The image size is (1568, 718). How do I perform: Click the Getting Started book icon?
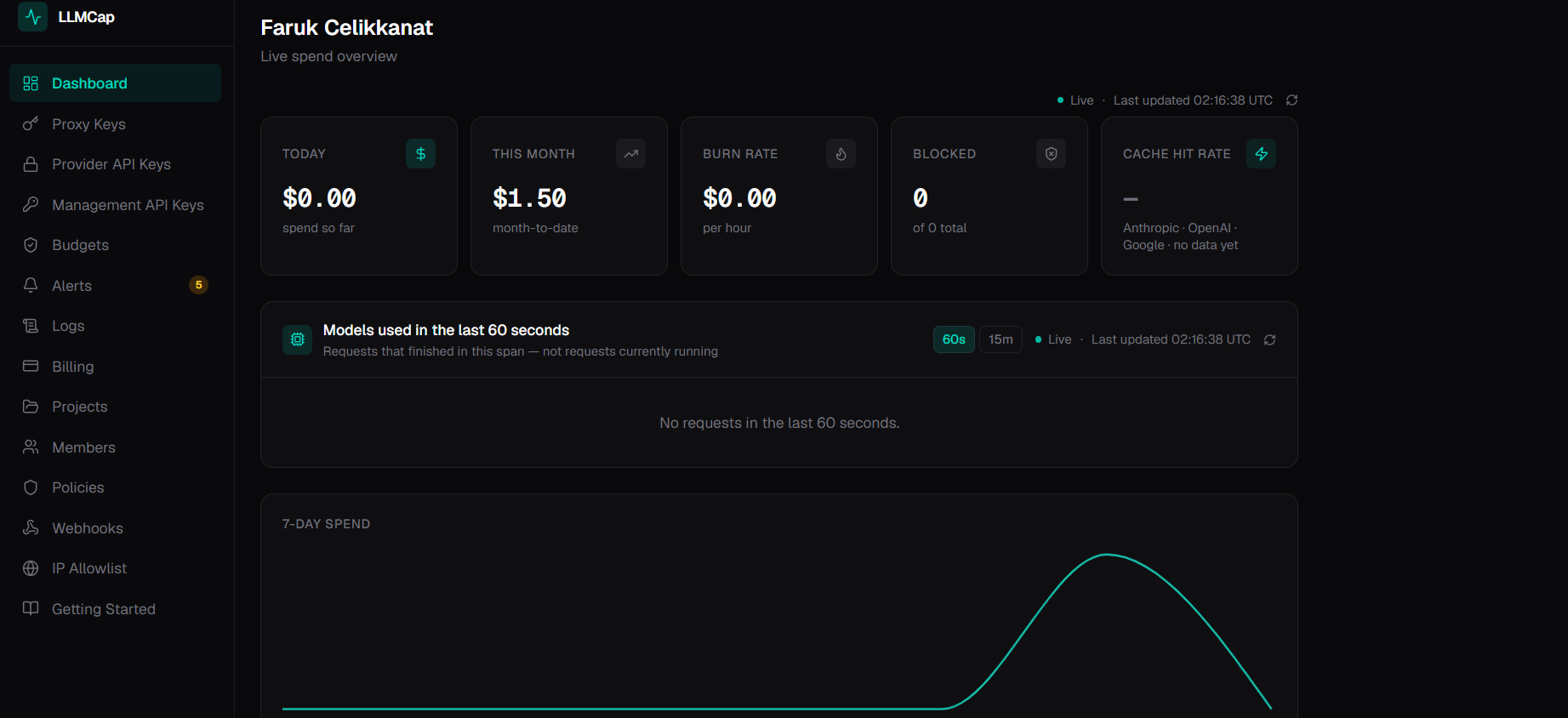pyautogui.click(x=31, y=609)
